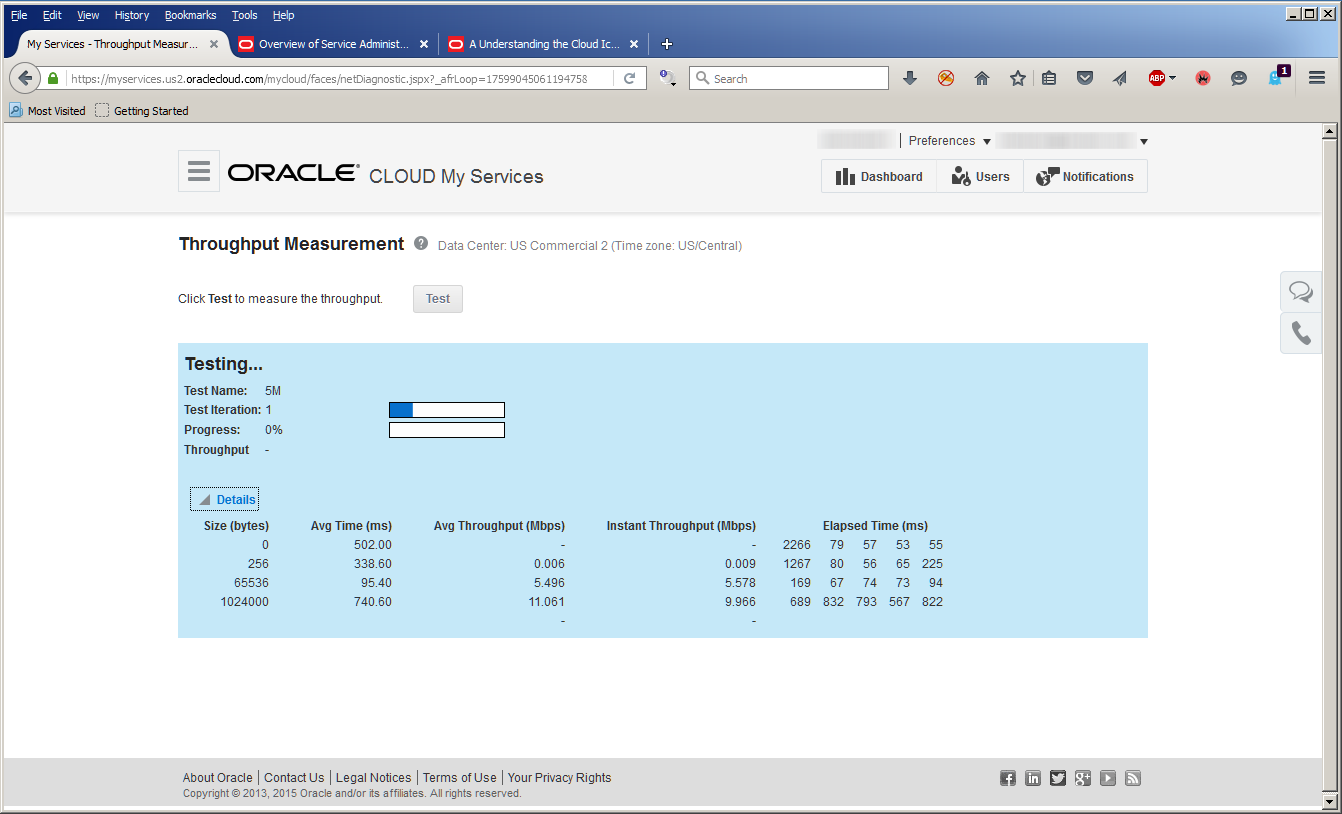Click the page scrollbar down arrow

(x=1329, y=801)
